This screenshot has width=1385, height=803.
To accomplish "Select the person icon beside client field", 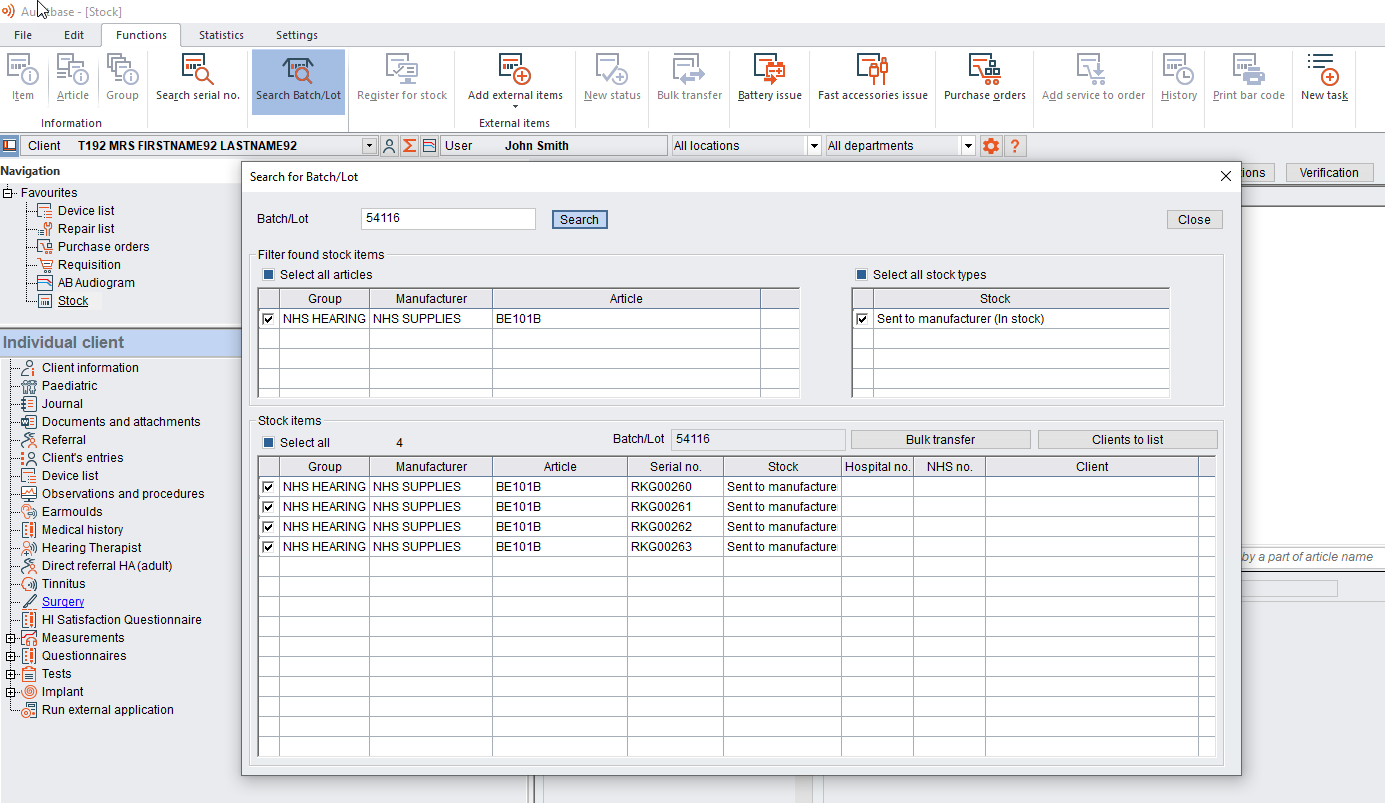I will click(389, 146).
